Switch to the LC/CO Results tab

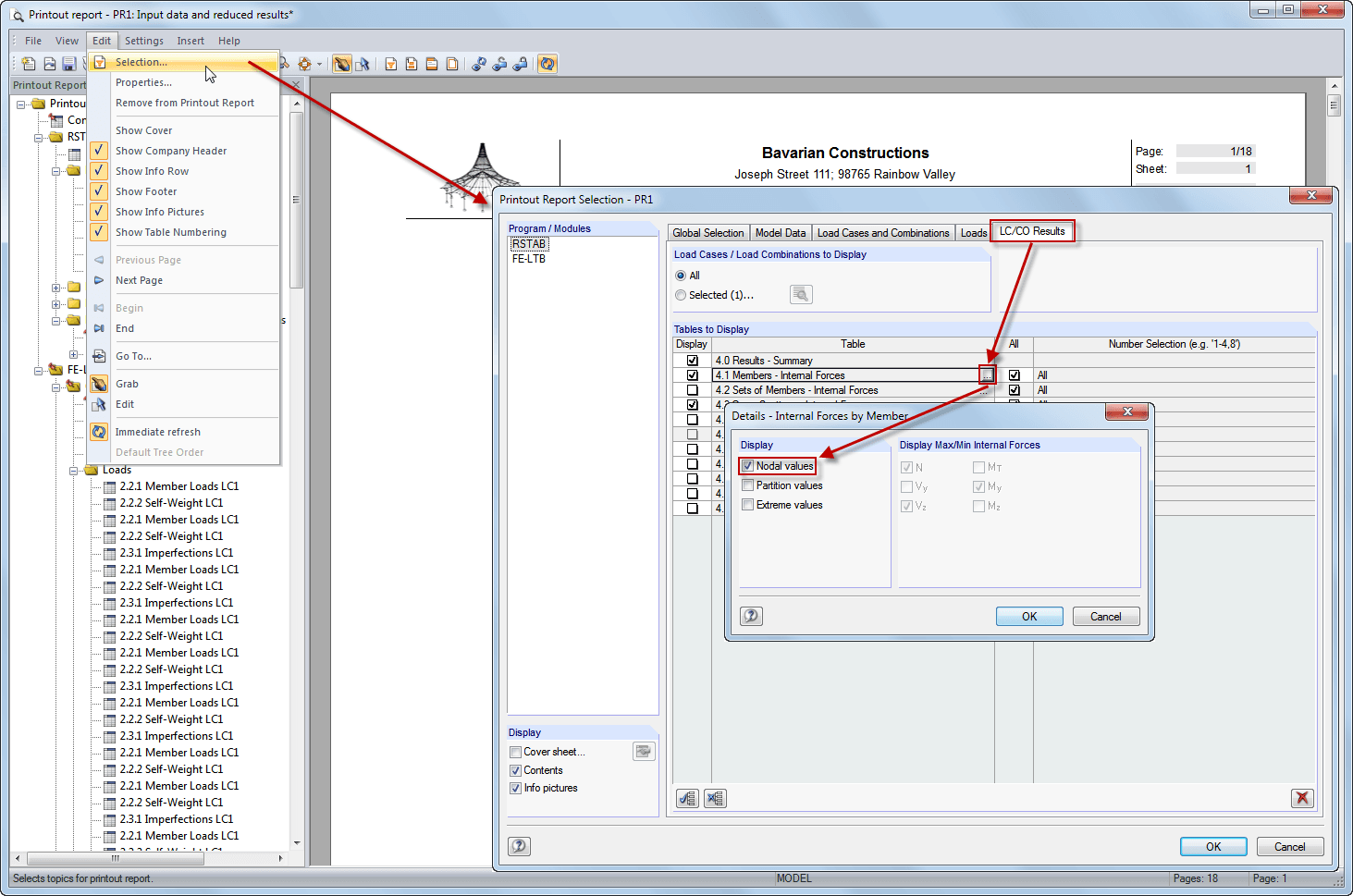pos(1032,231)
